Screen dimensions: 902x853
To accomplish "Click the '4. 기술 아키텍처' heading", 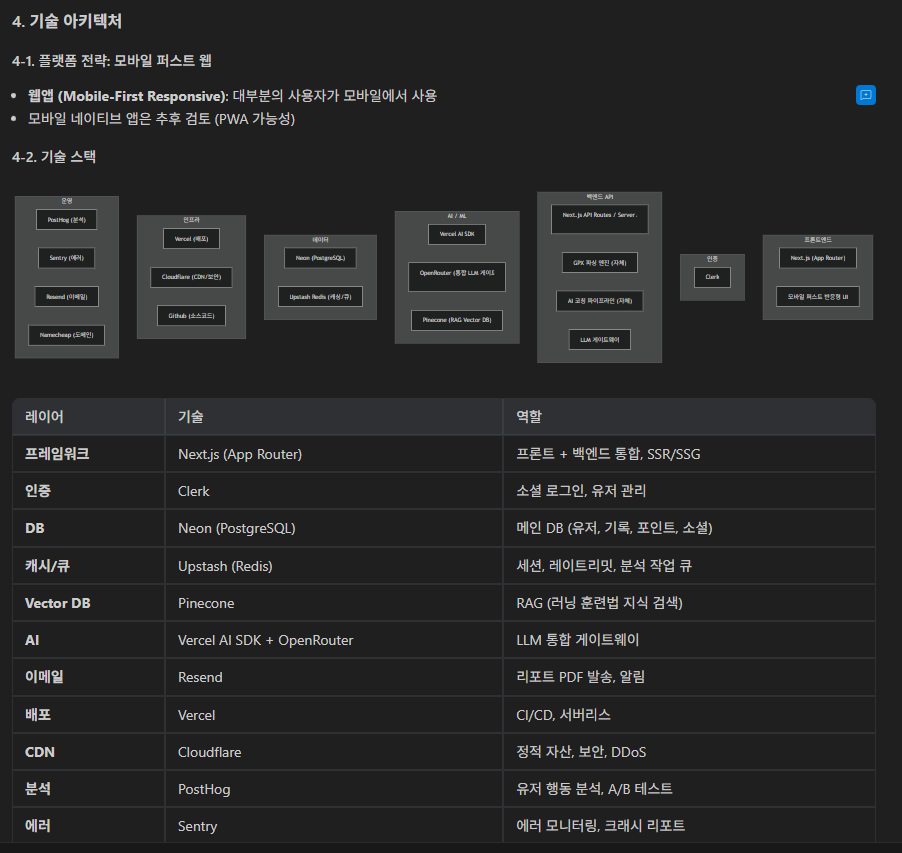I will pyautogui.click(x=67, y=21).
